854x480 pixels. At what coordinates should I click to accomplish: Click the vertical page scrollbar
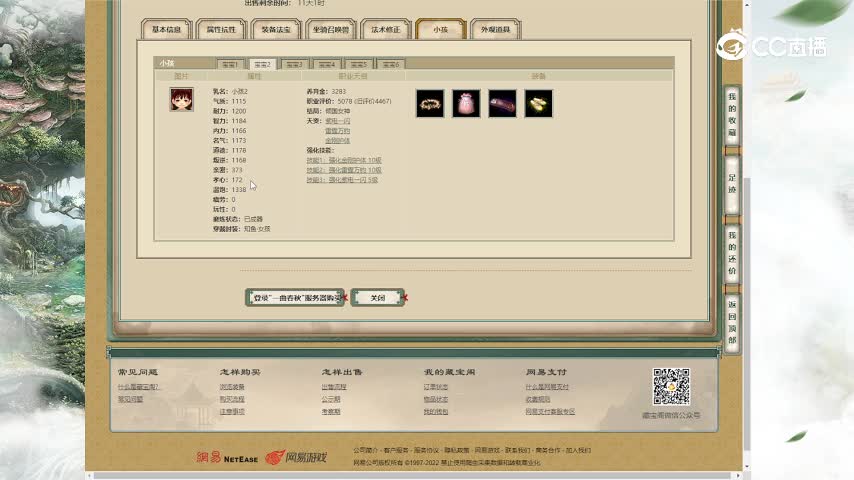[747, 313]
